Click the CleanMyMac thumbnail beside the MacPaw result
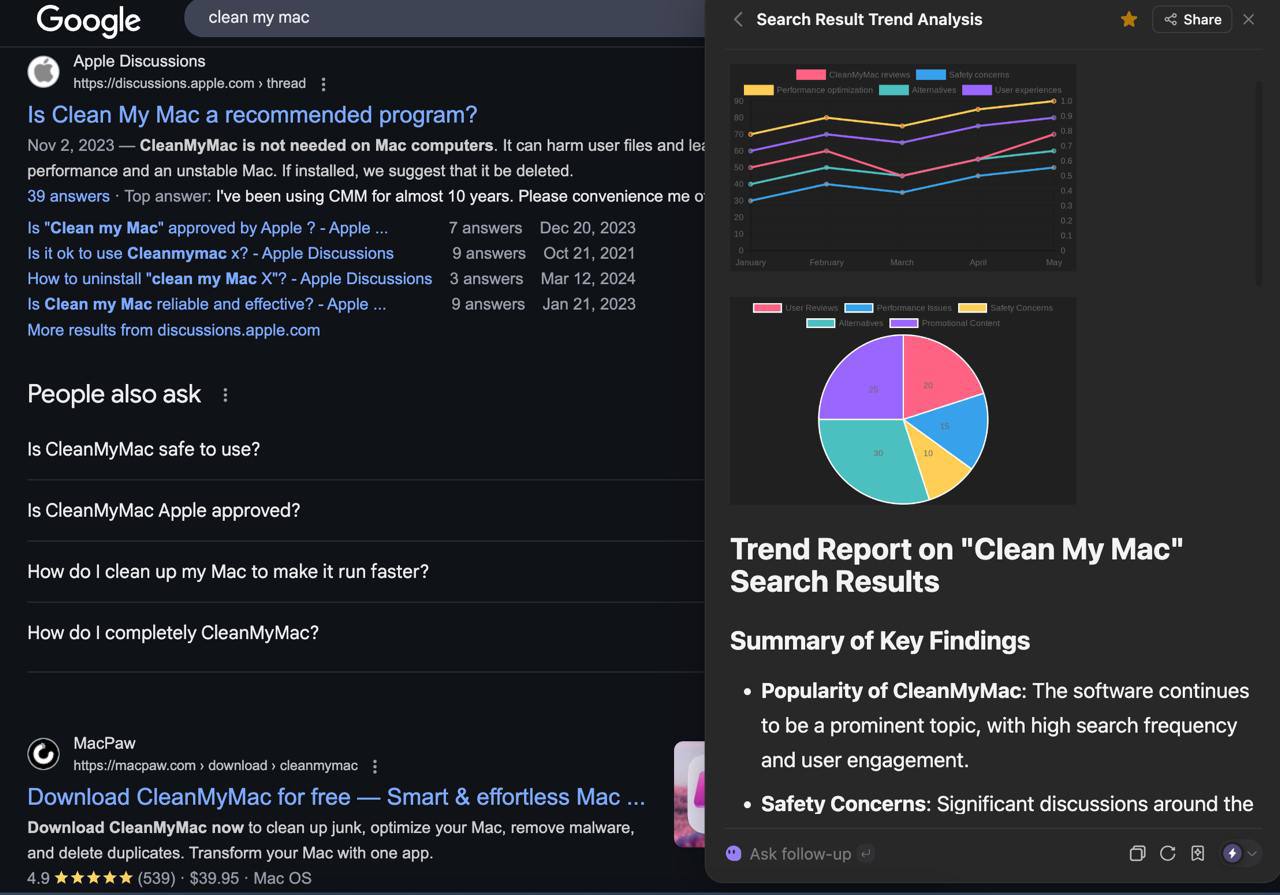Screen dimensions: 1280x895 coord(690,794)
